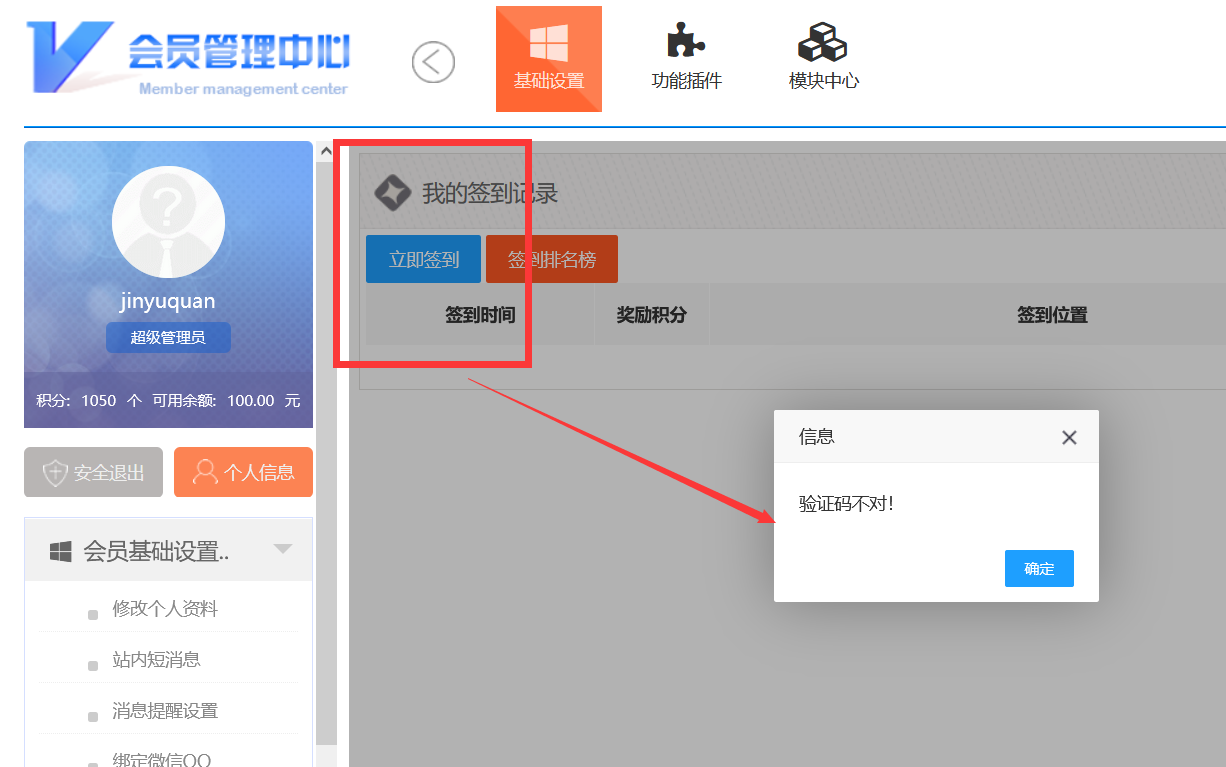Open 个人信息 profile button
This screenshot has height=767, width=1226.
(243, 472)
